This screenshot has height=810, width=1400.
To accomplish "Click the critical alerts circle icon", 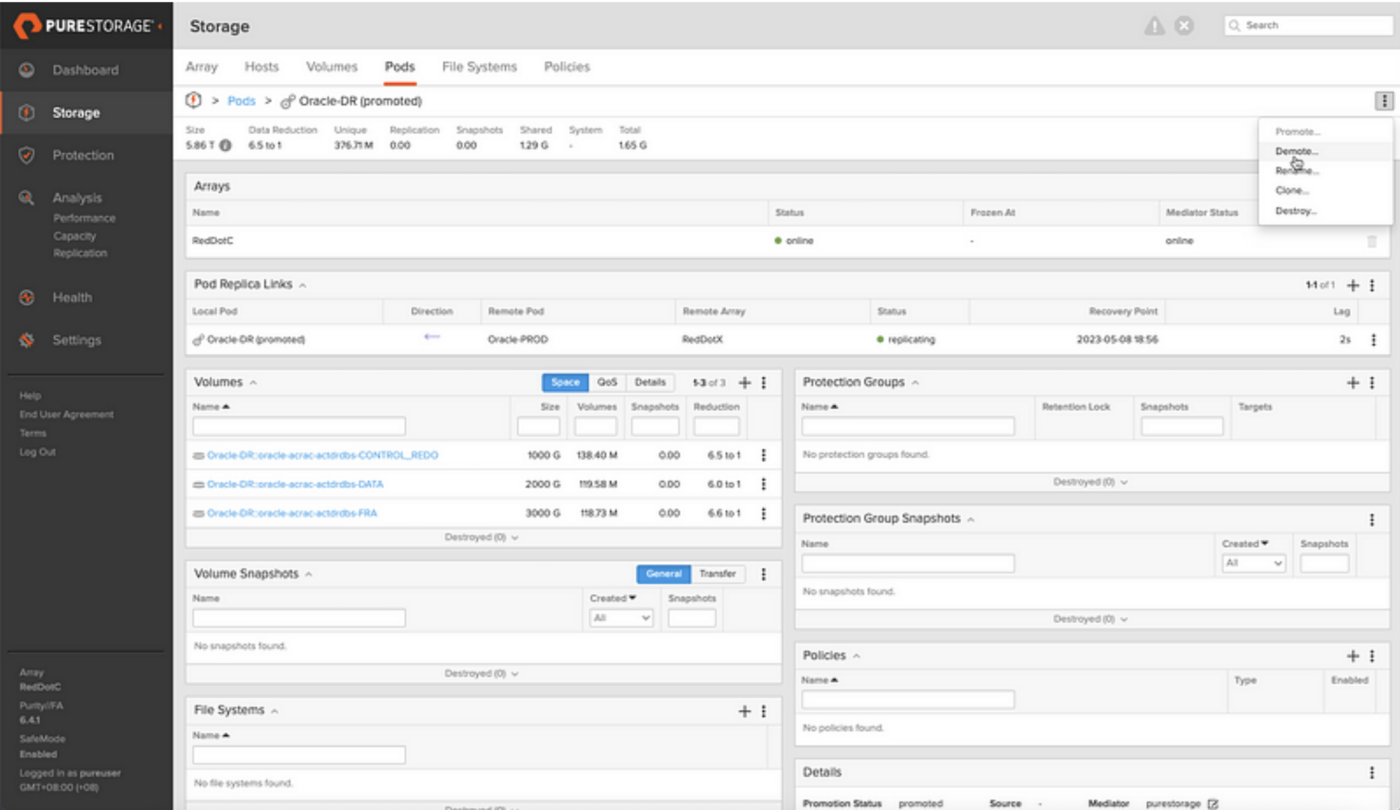I will pyautogui.click(x=1183, y=26).
